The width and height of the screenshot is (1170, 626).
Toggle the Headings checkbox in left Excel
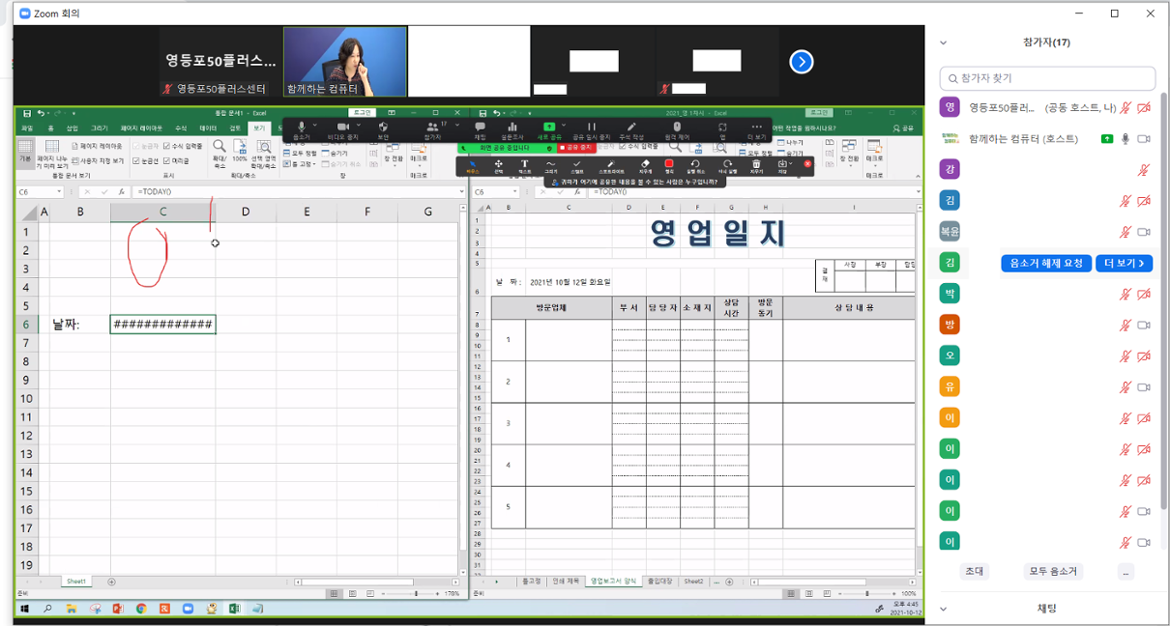pyautogui.click(x=167, y=160)
